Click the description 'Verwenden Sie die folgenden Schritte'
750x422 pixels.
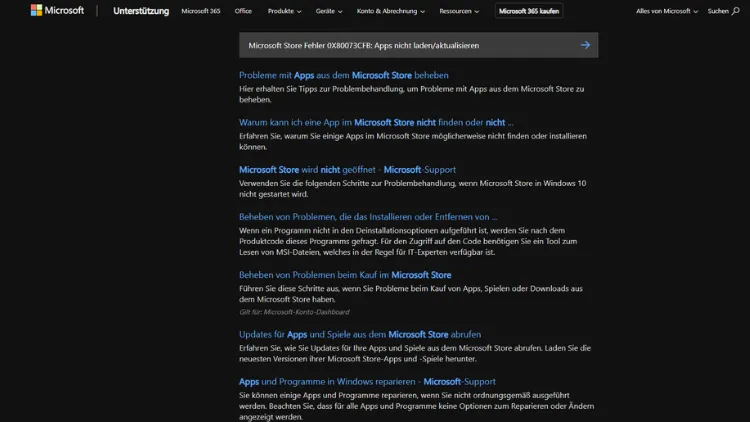(412, 189)
